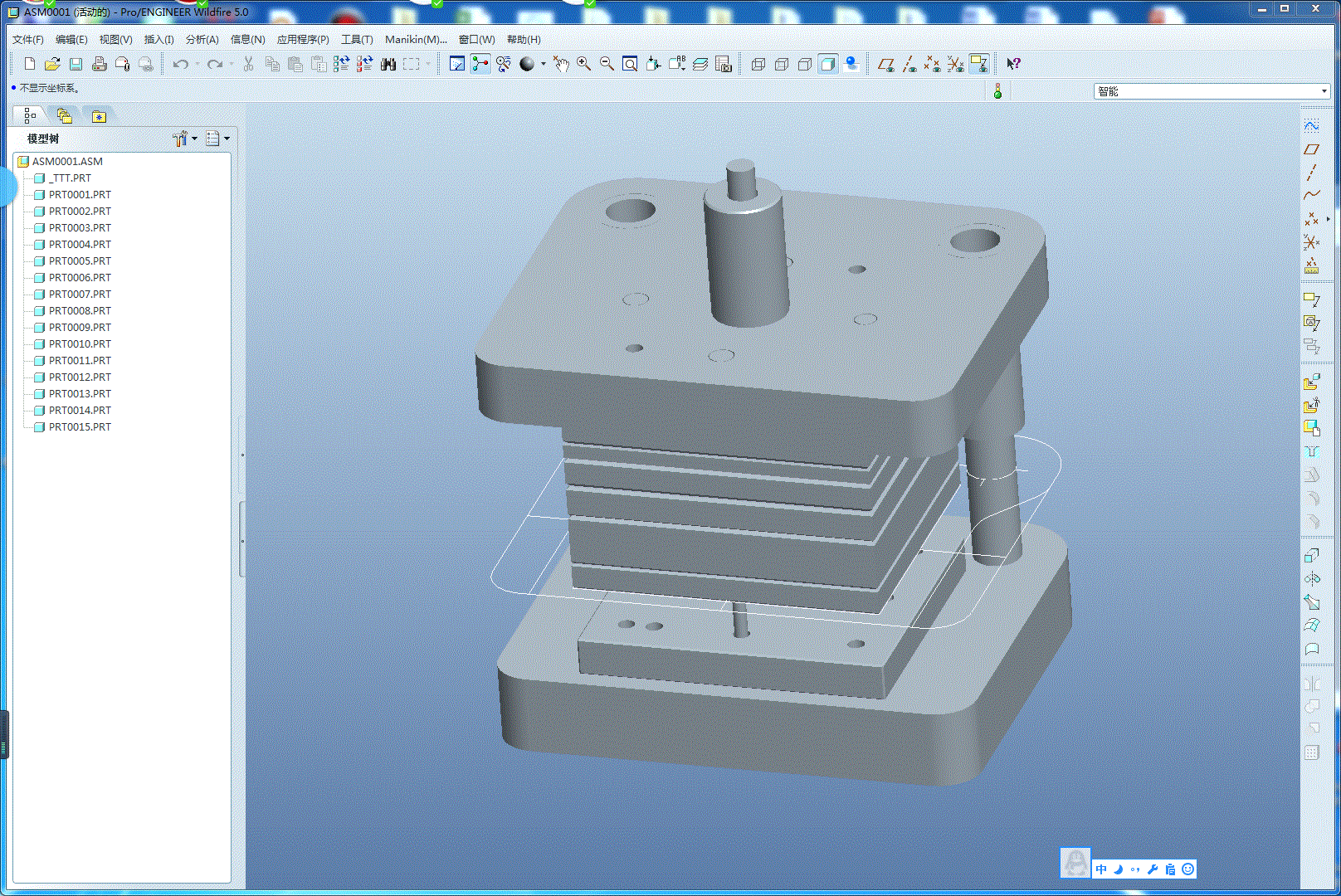Select the datum curve tool in right toolbar

tap(1311, 195)
